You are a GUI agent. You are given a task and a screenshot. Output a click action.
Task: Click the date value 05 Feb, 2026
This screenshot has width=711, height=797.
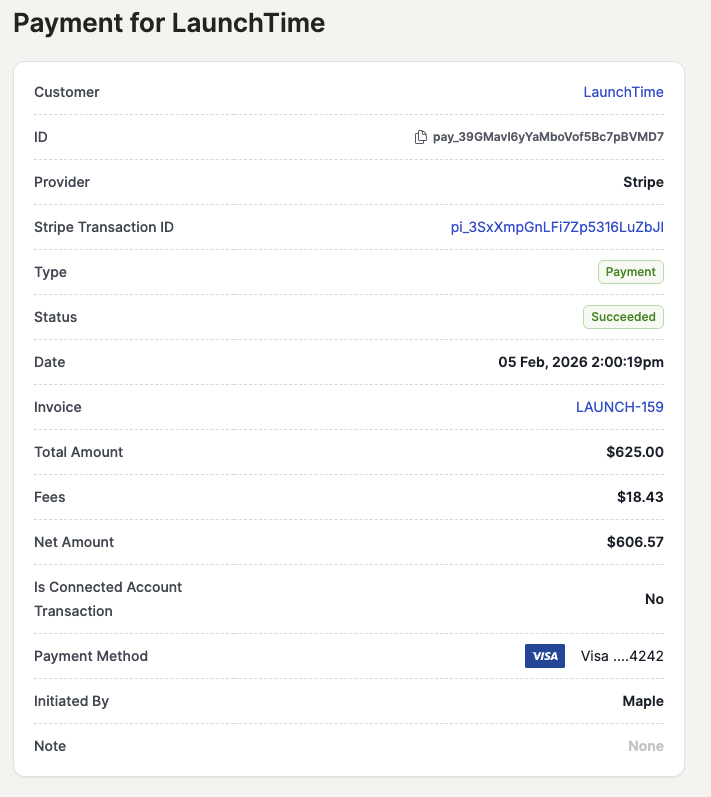click(580, 362)
